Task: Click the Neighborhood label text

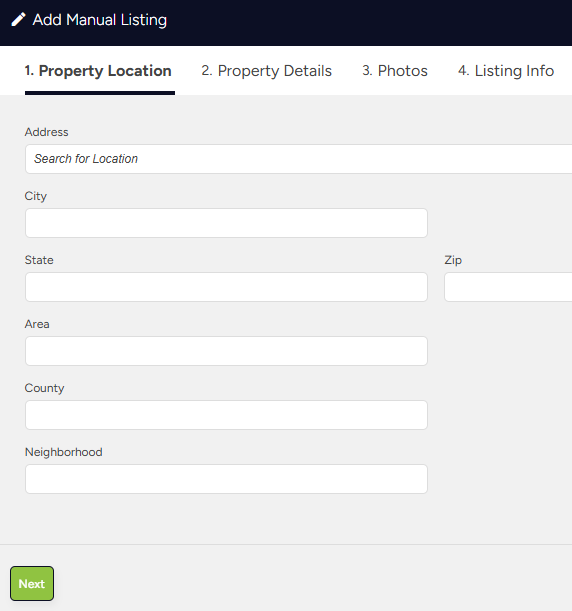Action: click(64, 452)
